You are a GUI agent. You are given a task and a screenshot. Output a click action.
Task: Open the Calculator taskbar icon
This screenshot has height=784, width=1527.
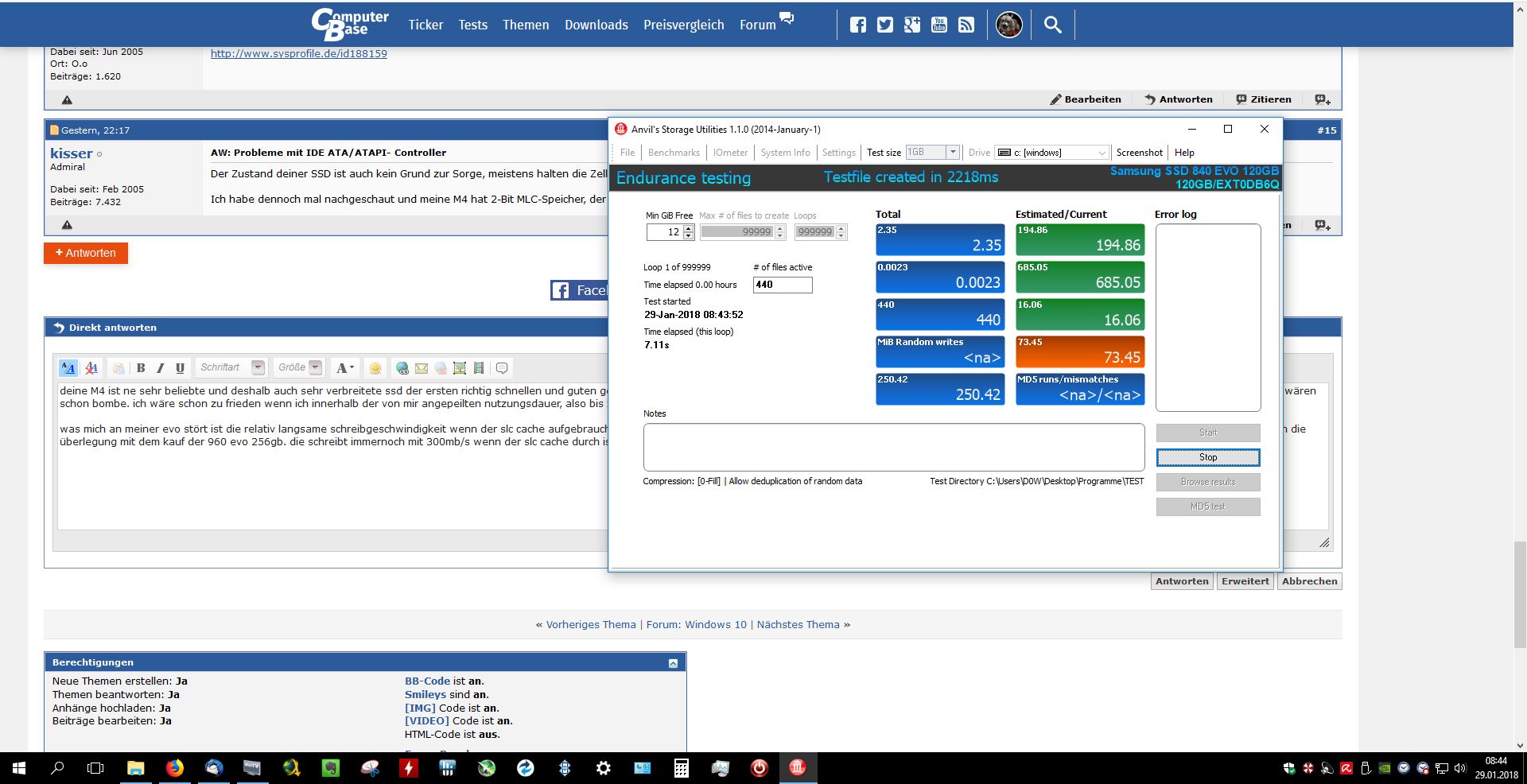click(681, 768)
